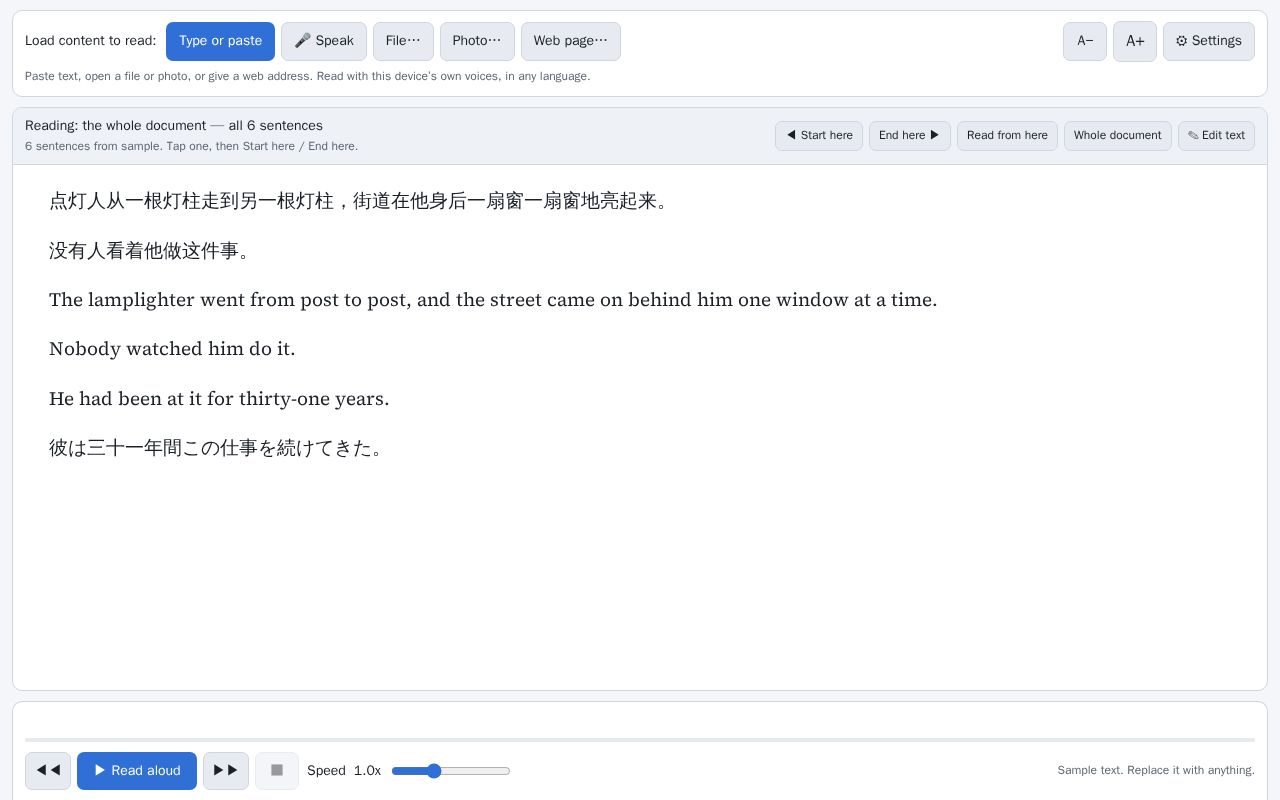Select sentence "Nobody watched him do it."

[x=172, y=349]
